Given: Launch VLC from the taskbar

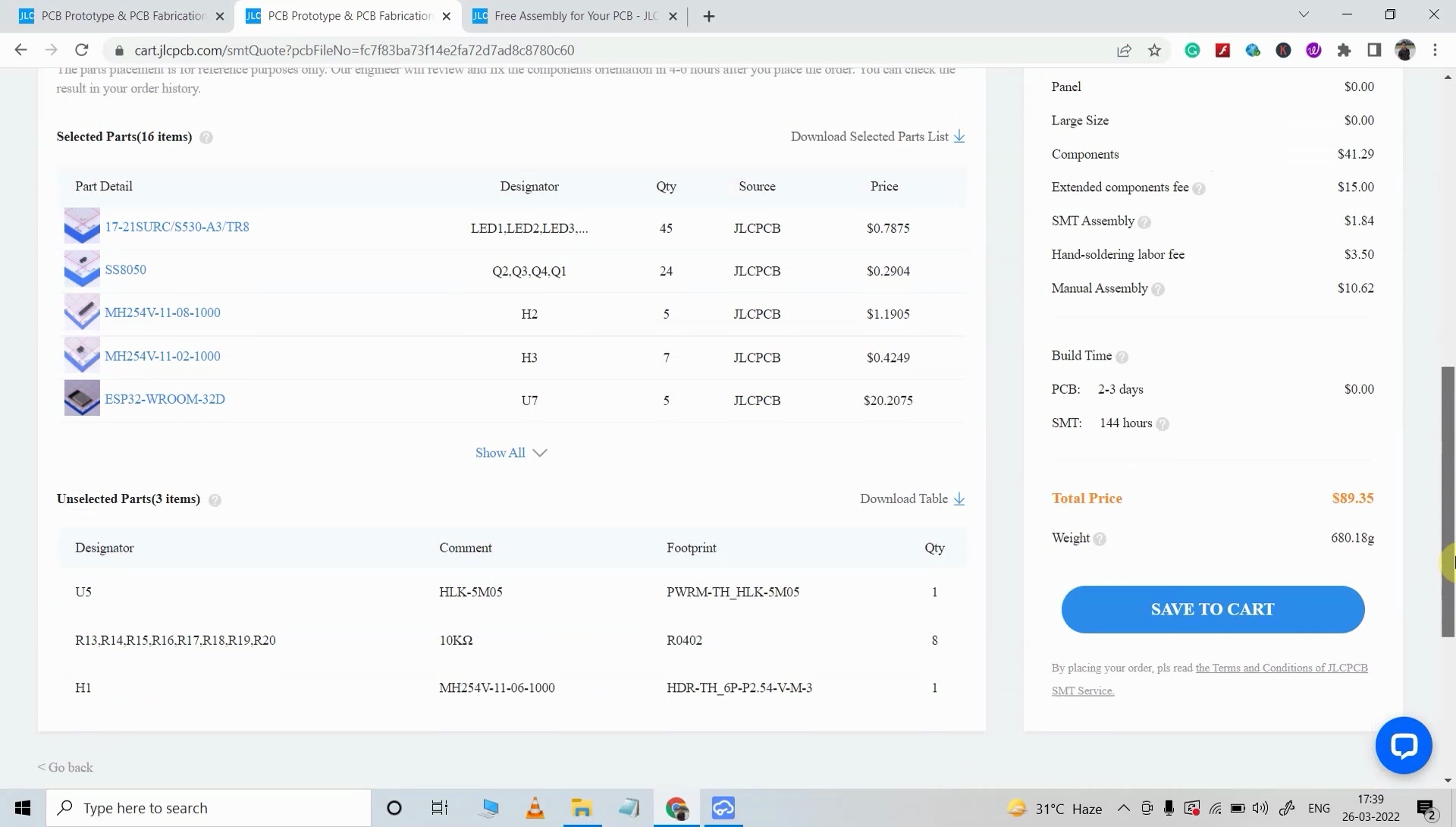Looking at the screenshot, I should (535, 807).
